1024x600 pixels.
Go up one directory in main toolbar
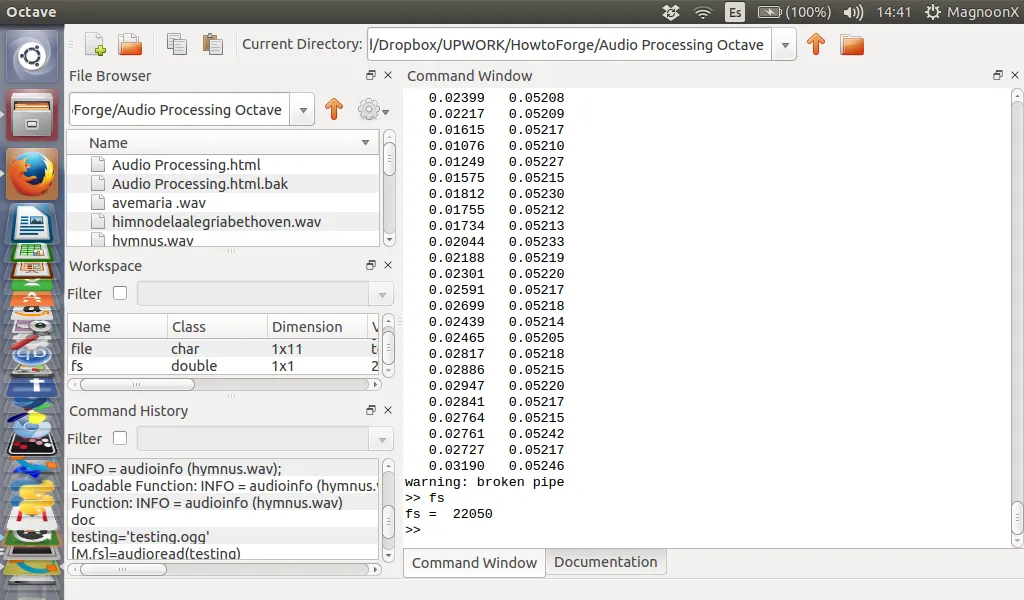(816, 44)
